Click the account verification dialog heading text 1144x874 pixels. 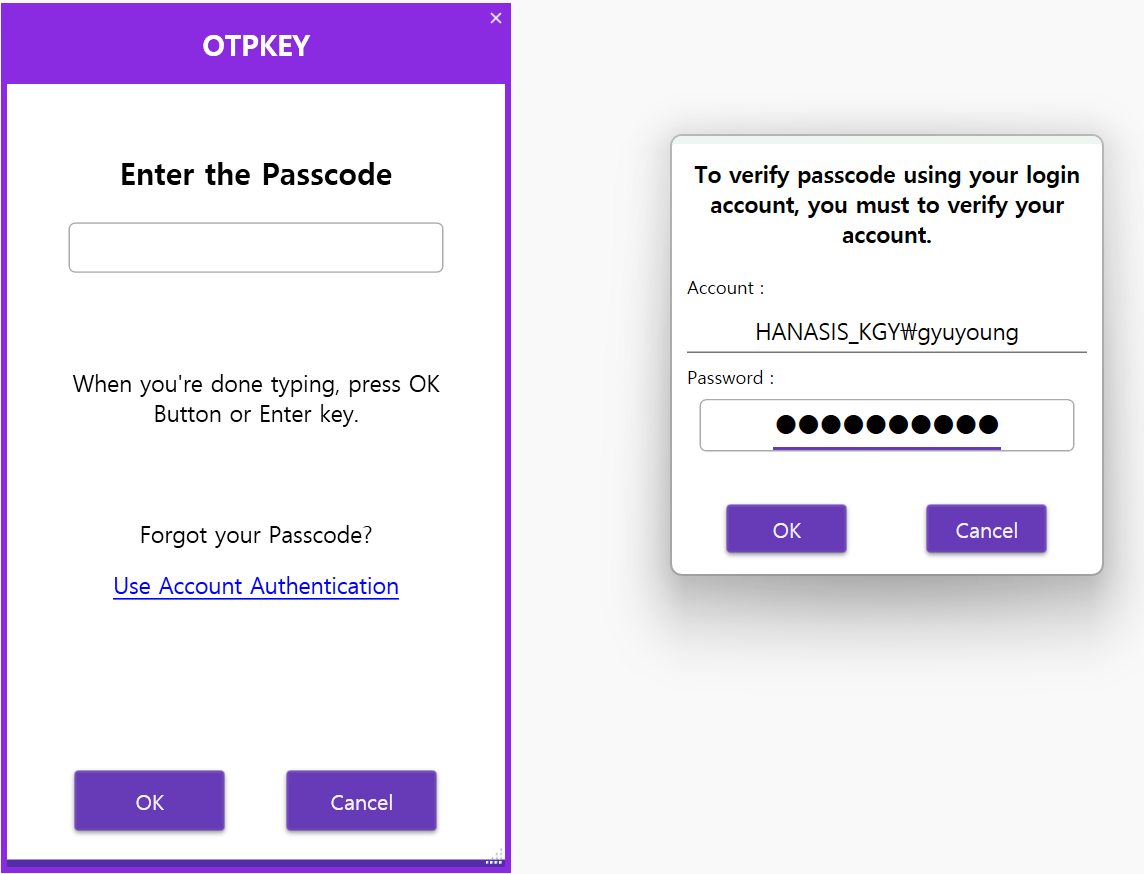point(886,205)
